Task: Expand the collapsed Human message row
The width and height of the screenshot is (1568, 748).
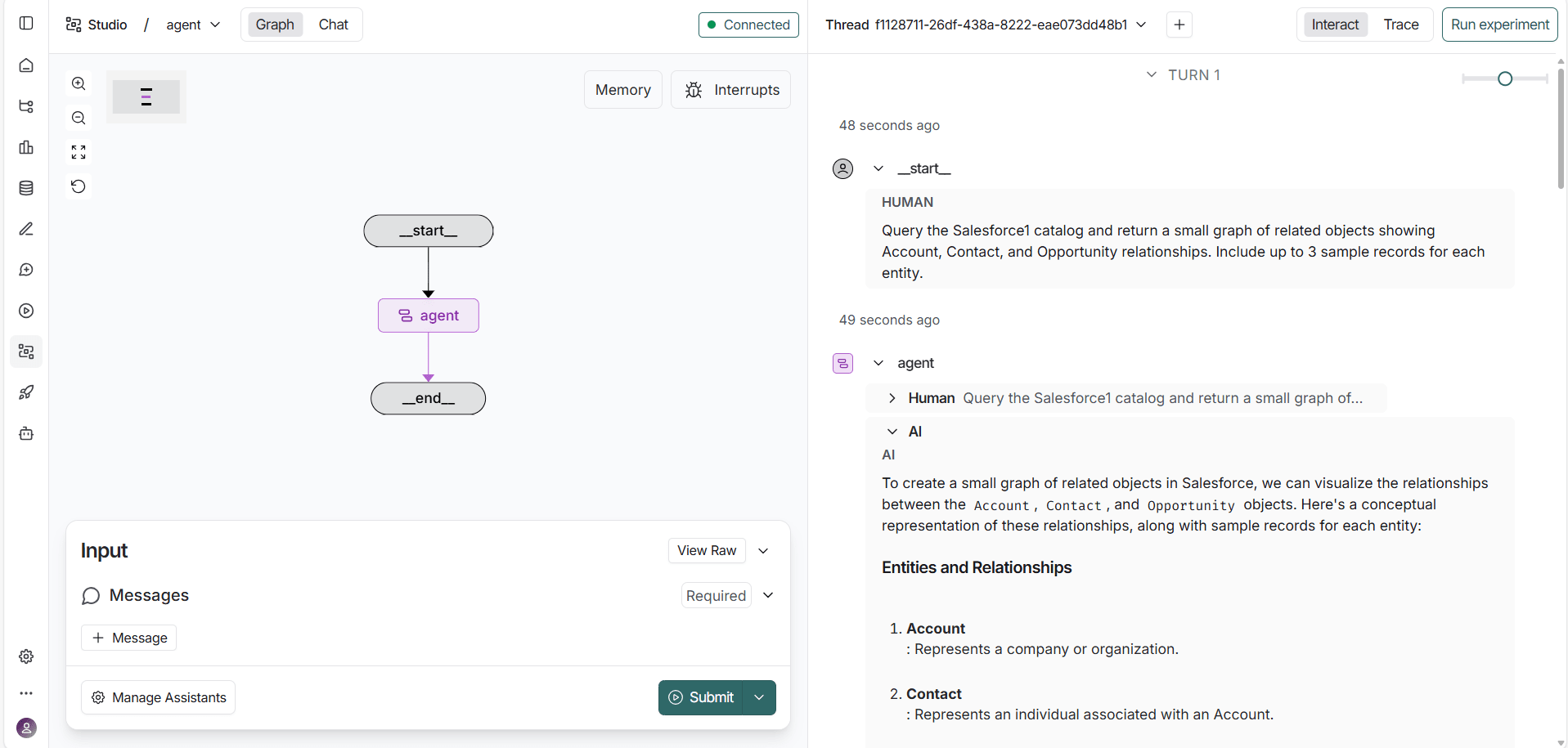Action: [x=892, y=398]
